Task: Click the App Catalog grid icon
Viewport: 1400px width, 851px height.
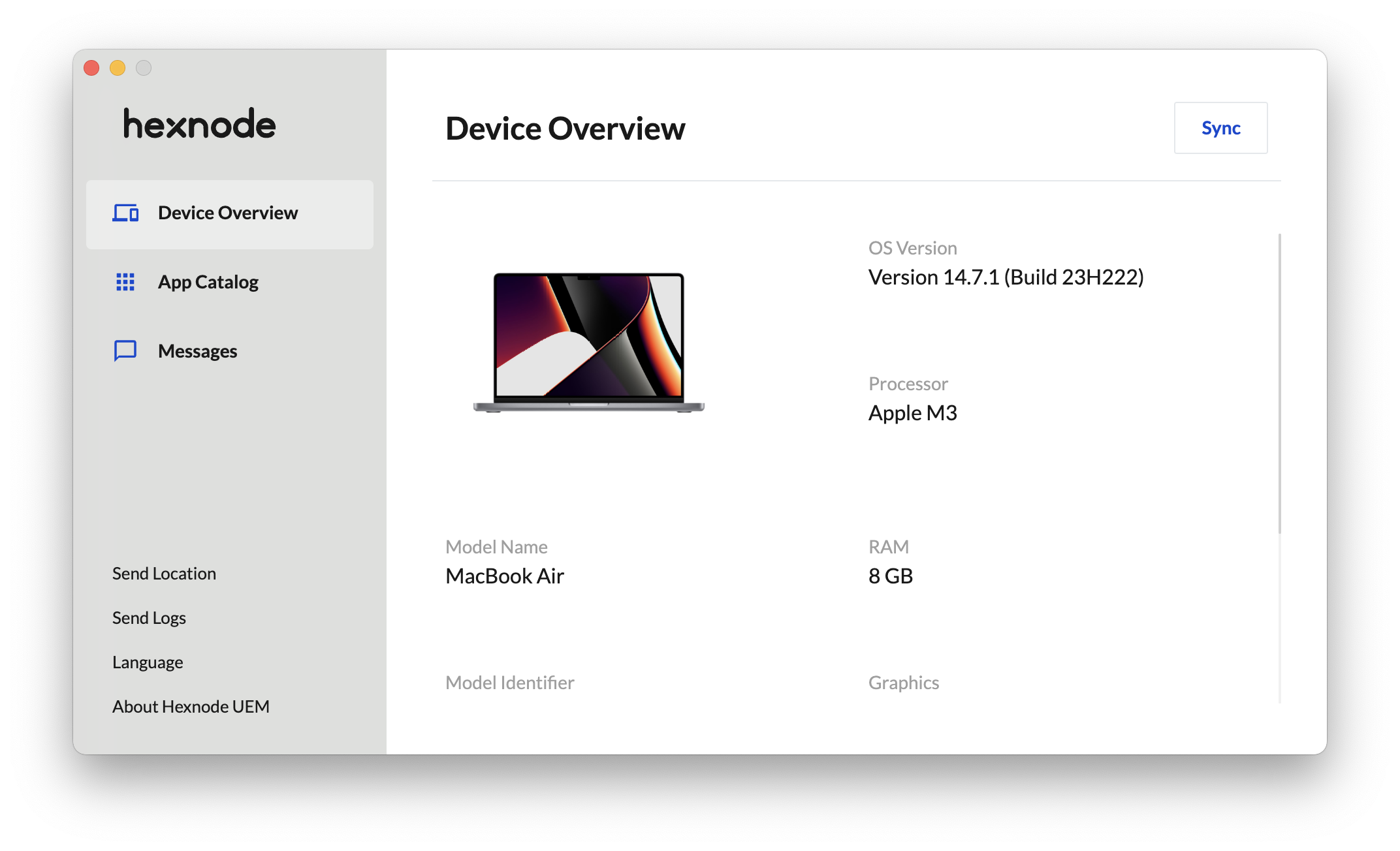Action: [125, 282]
